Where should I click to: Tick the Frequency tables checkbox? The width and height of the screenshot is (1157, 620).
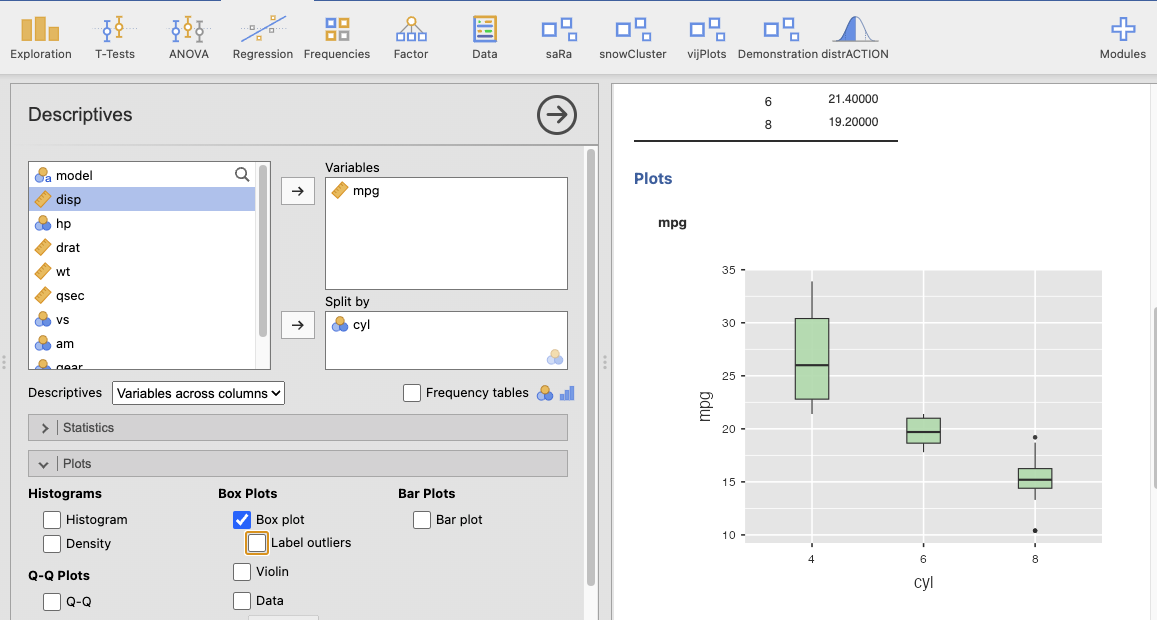pyautogui.click(x=412, y=393)
